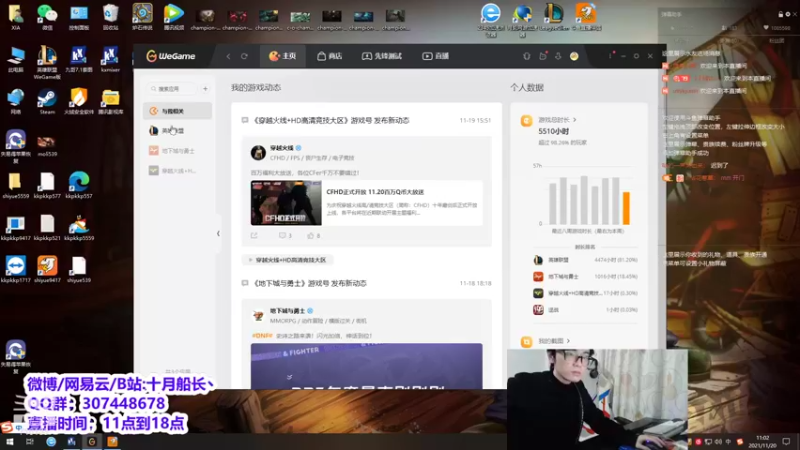
Task: Open the CFHD正式开放 post thumbnail
Action: (x=286, y=203)
